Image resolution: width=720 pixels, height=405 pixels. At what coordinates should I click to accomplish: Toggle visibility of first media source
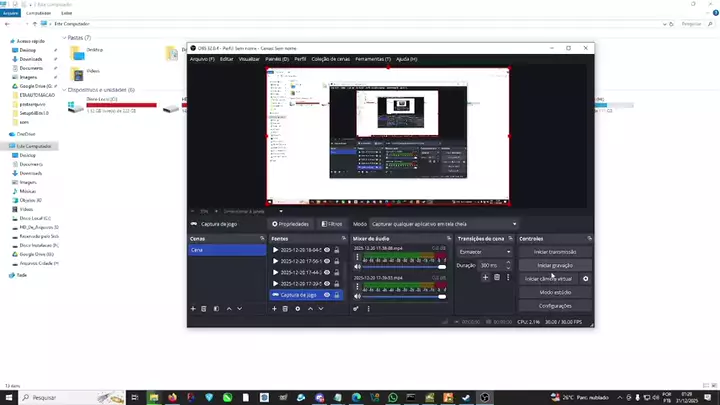click(327, 249)
